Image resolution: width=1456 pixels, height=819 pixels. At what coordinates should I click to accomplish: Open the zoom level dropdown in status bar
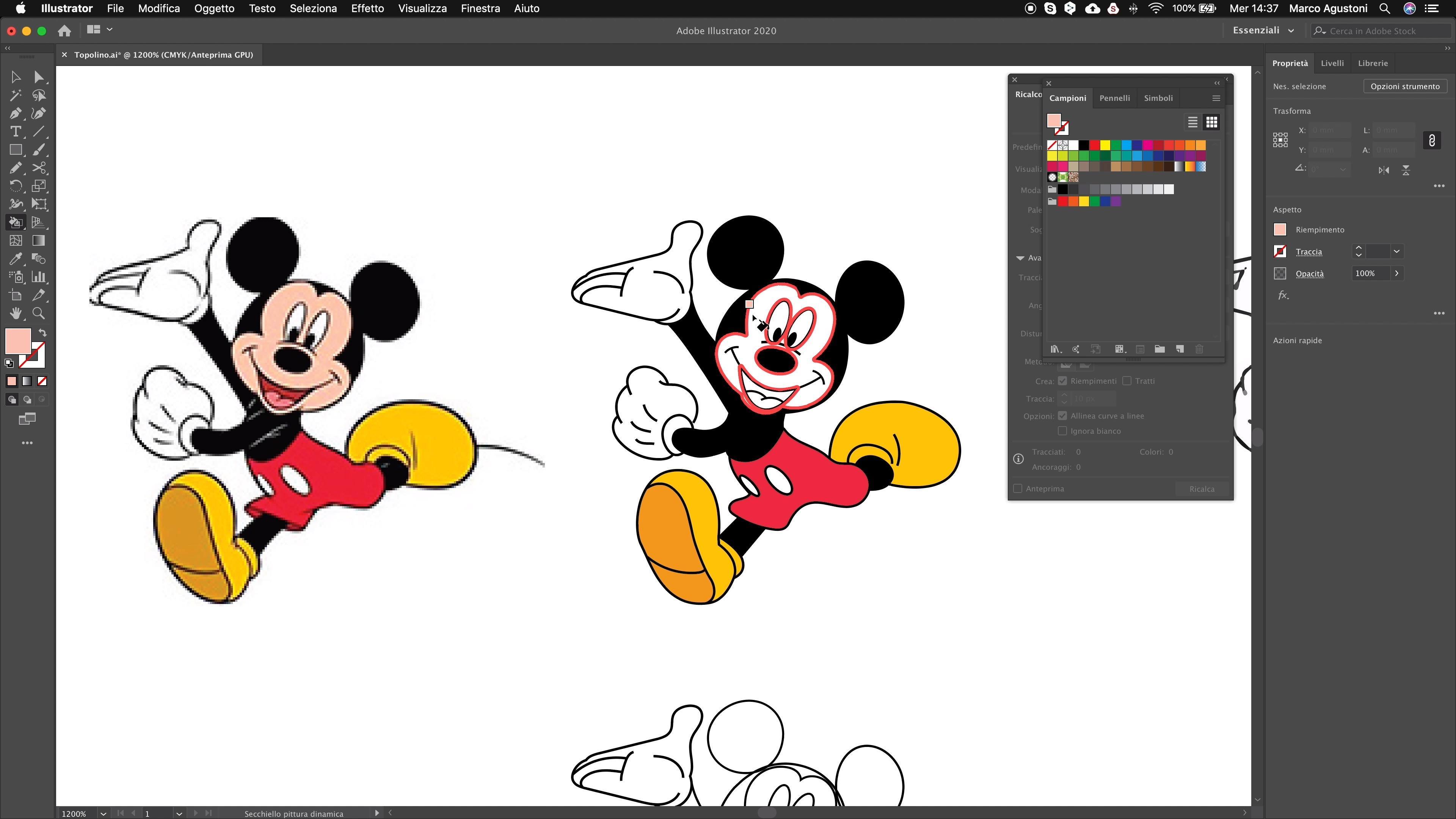104,814
